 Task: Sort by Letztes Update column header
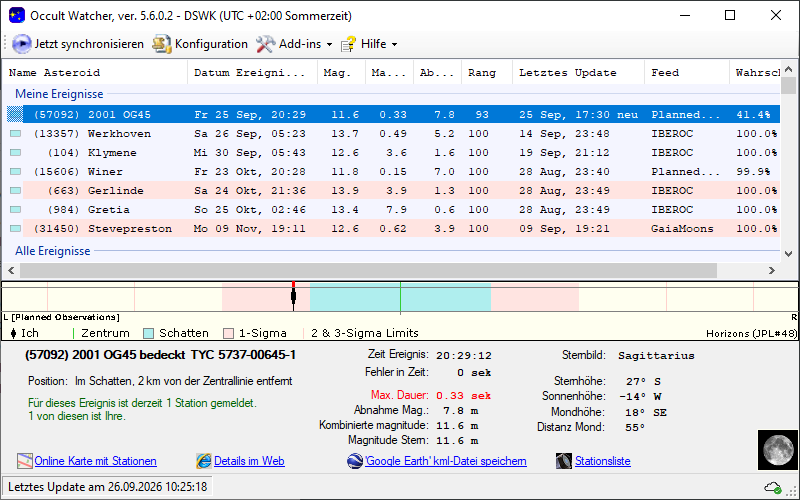[579, 72]
